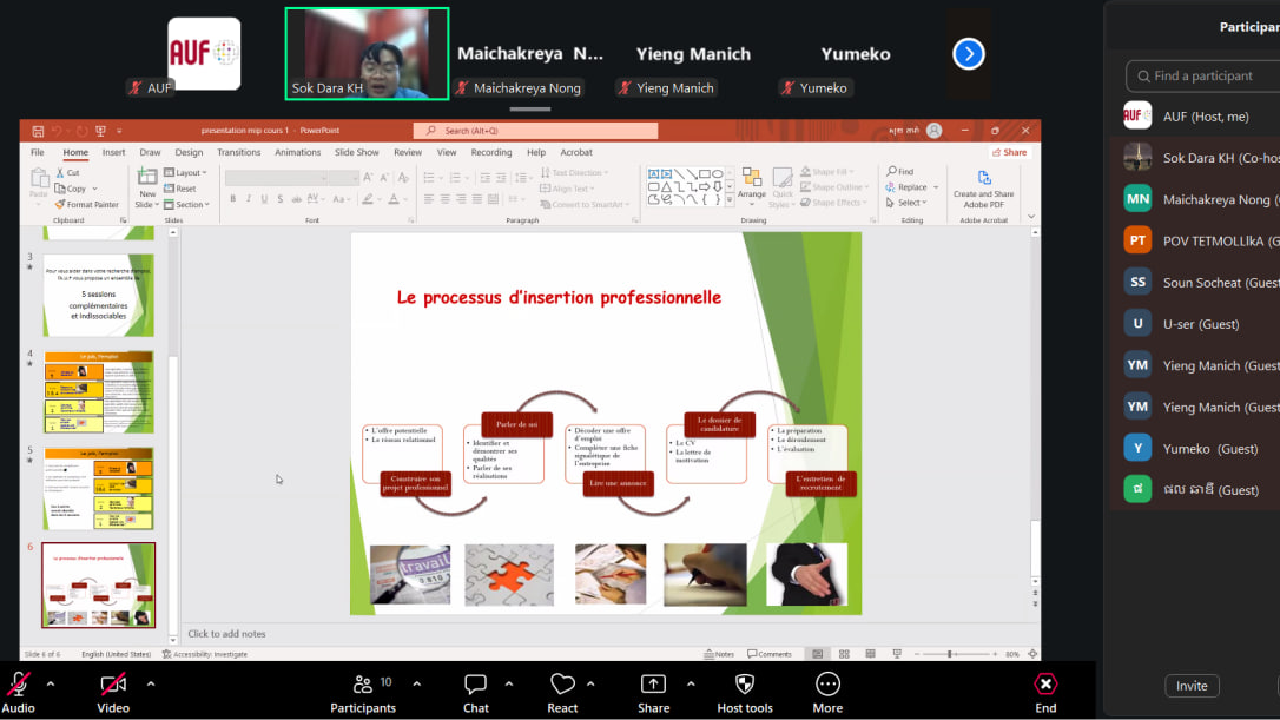The width and height of the screenshot is (1280, 720).
Task: Select the Format Painter tool
Action: [86, 204]
